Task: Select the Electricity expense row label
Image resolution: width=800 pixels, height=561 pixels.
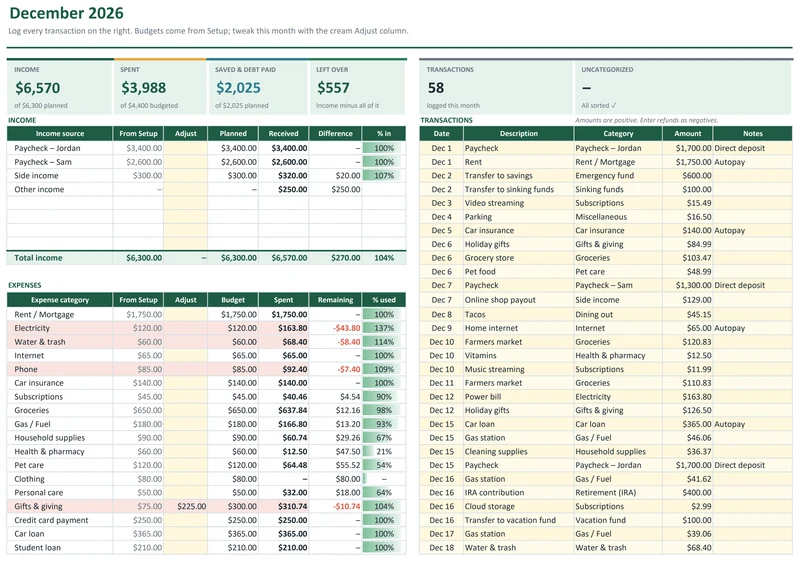Action: [32, 328]
